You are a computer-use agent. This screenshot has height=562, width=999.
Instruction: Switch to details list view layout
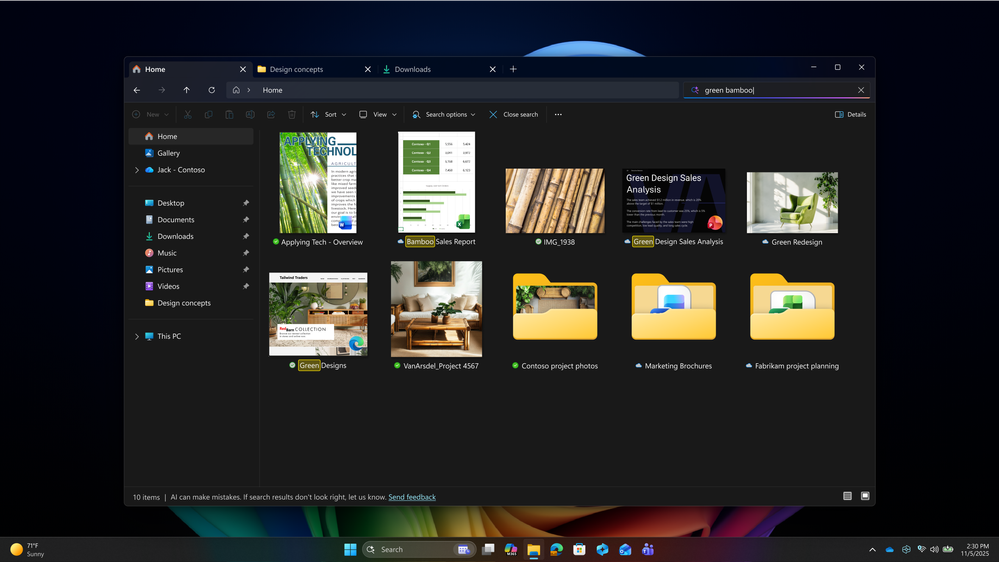point(847,496)
